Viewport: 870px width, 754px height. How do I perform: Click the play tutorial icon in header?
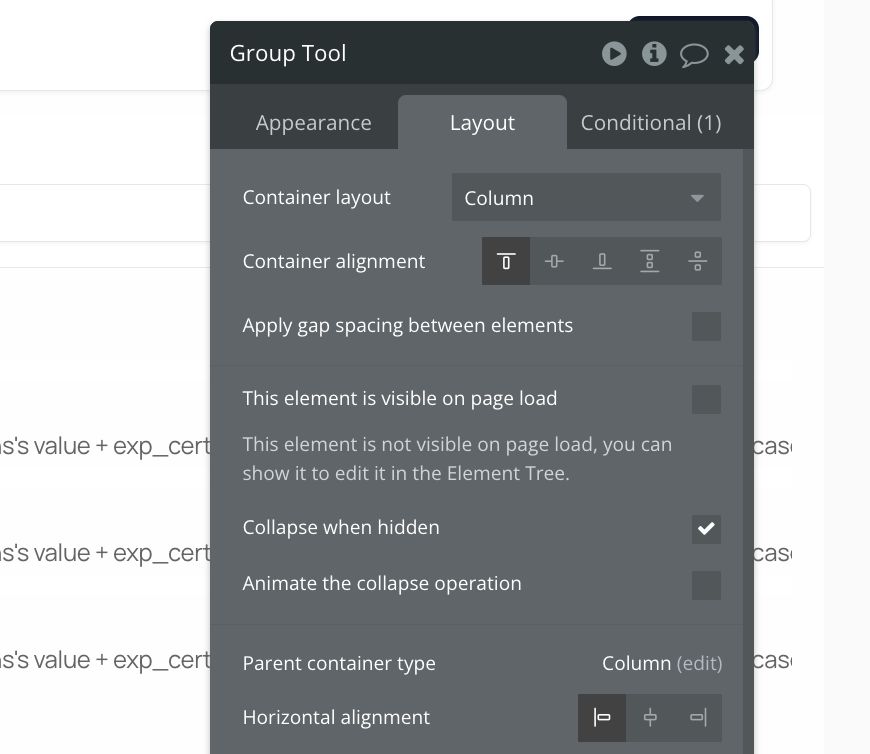614,54
